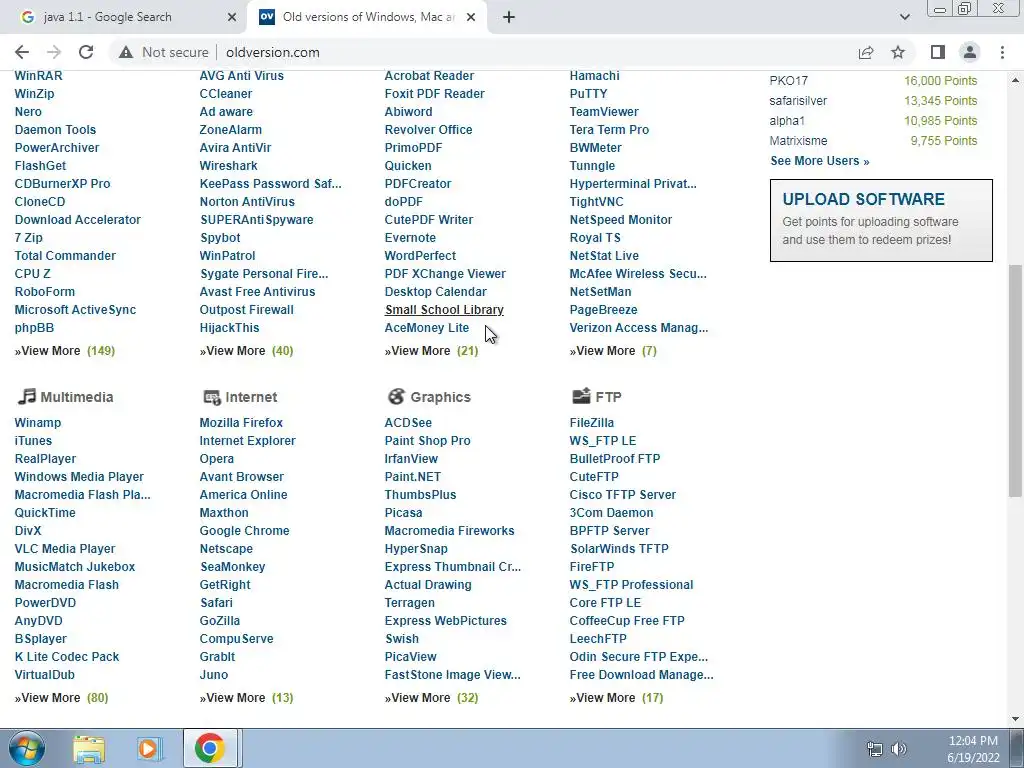The width and height of the screenshot is (1024, 768).
Task: Reload the current page
Action: 86,52
